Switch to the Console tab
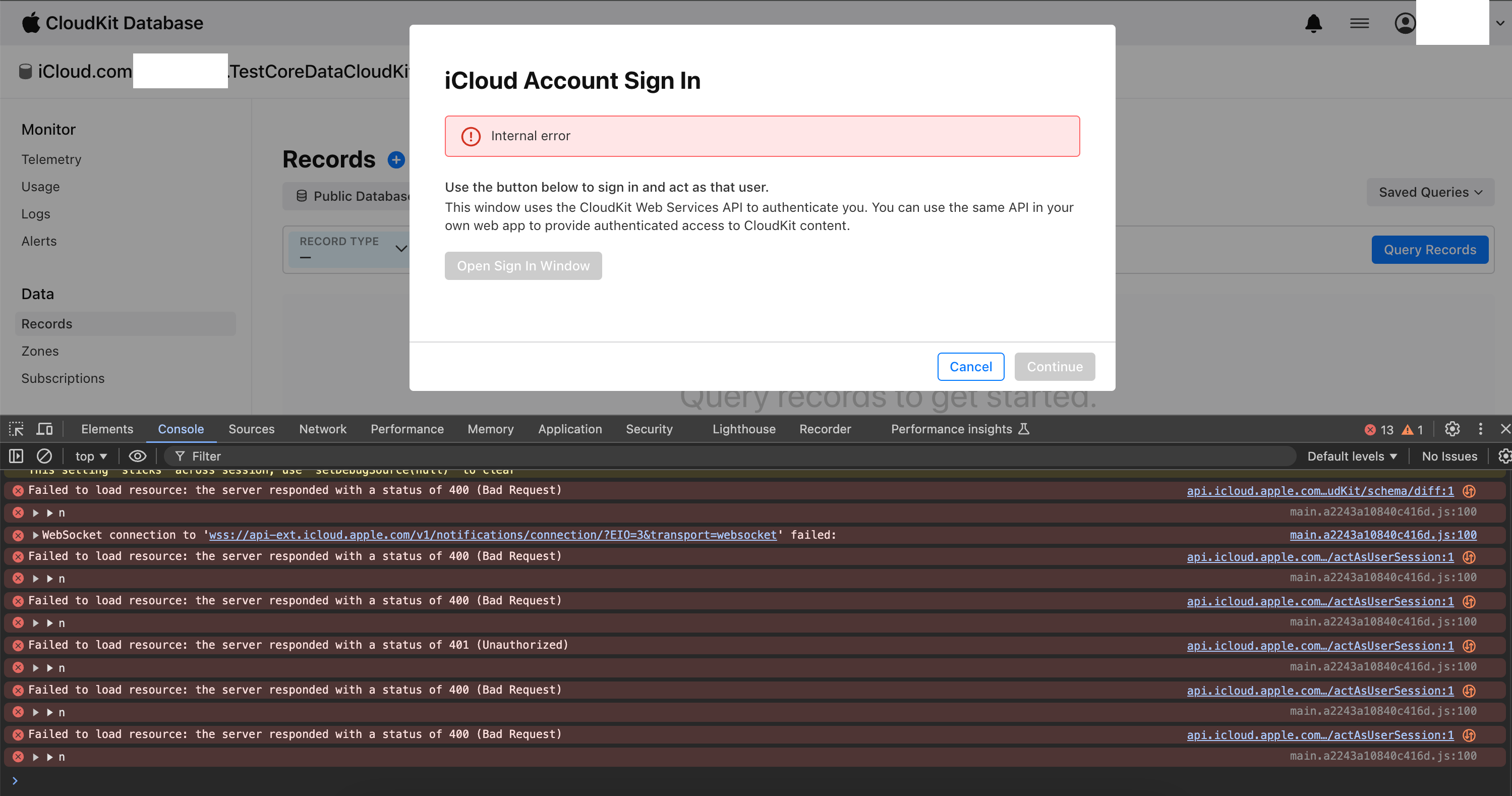1512x796 pixels. (181, 429)
